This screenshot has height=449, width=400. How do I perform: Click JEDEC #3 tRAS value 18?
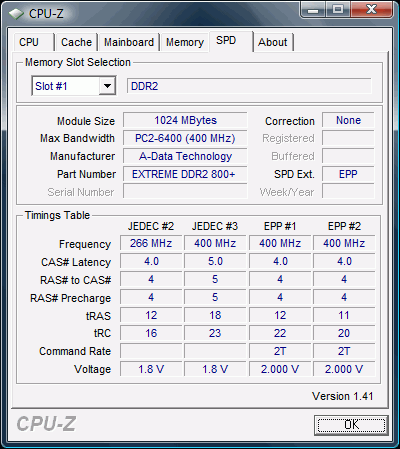[x=215, y=315]
